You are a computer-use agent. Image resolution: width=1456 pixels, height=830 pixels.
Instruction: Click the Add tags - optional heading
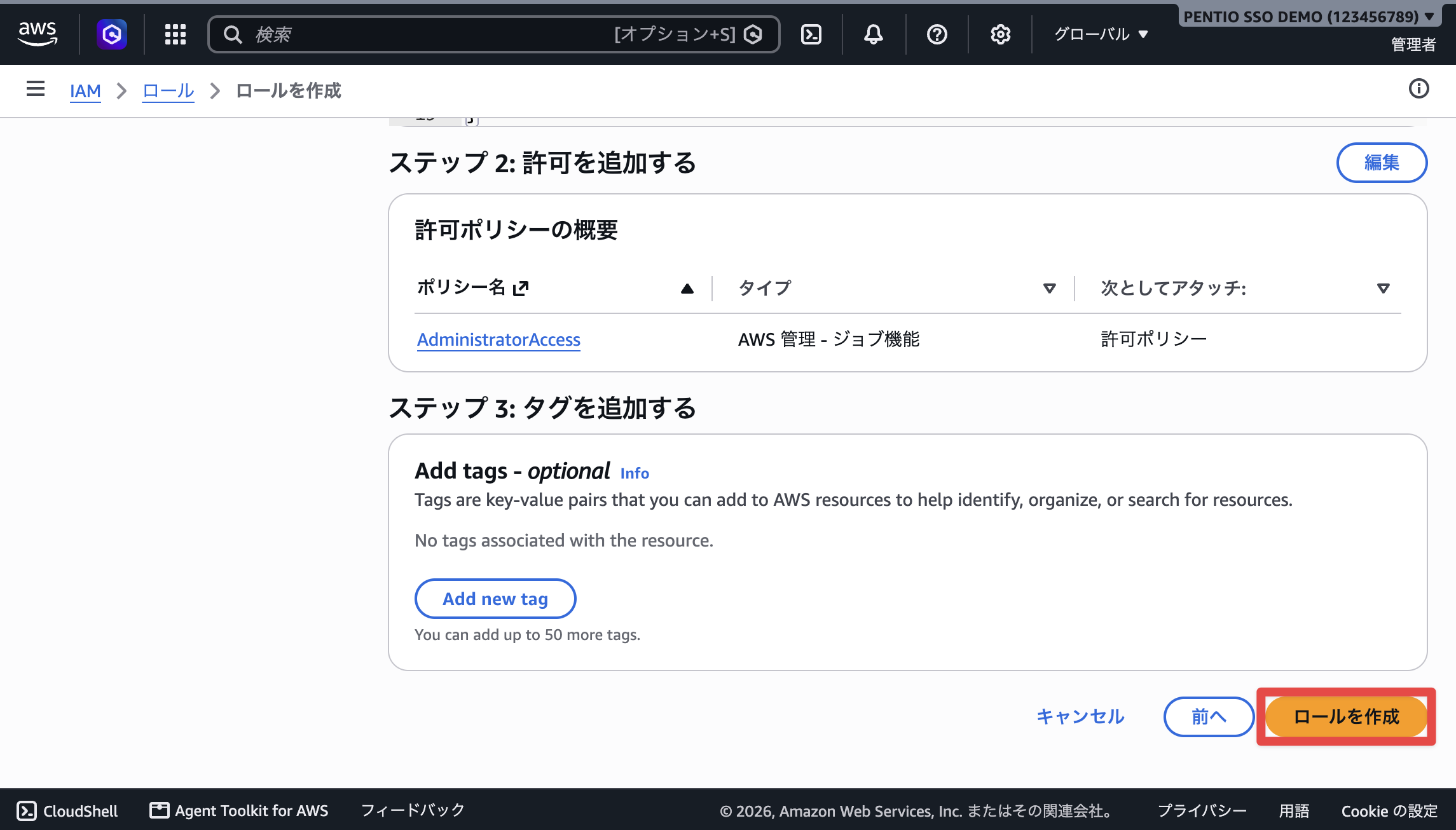[512, 472]
